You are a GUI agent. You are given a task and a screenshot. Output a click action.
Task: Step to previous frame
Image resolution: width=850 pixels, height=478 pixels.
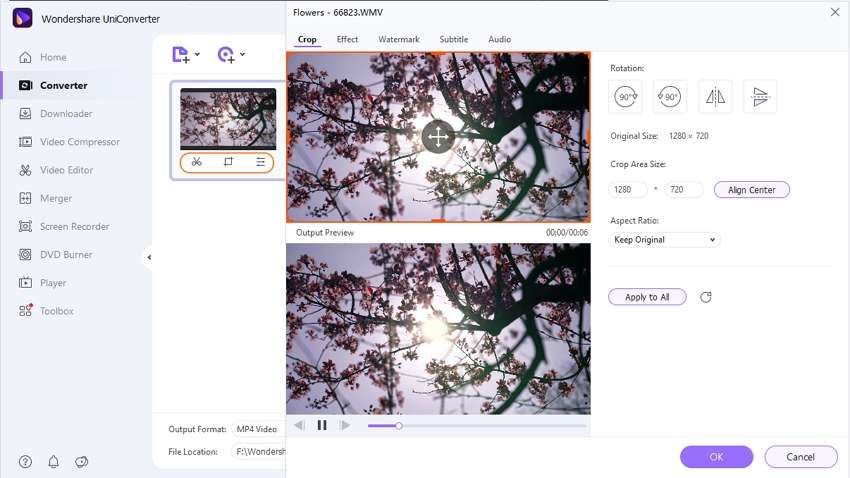tap(299, 425)
